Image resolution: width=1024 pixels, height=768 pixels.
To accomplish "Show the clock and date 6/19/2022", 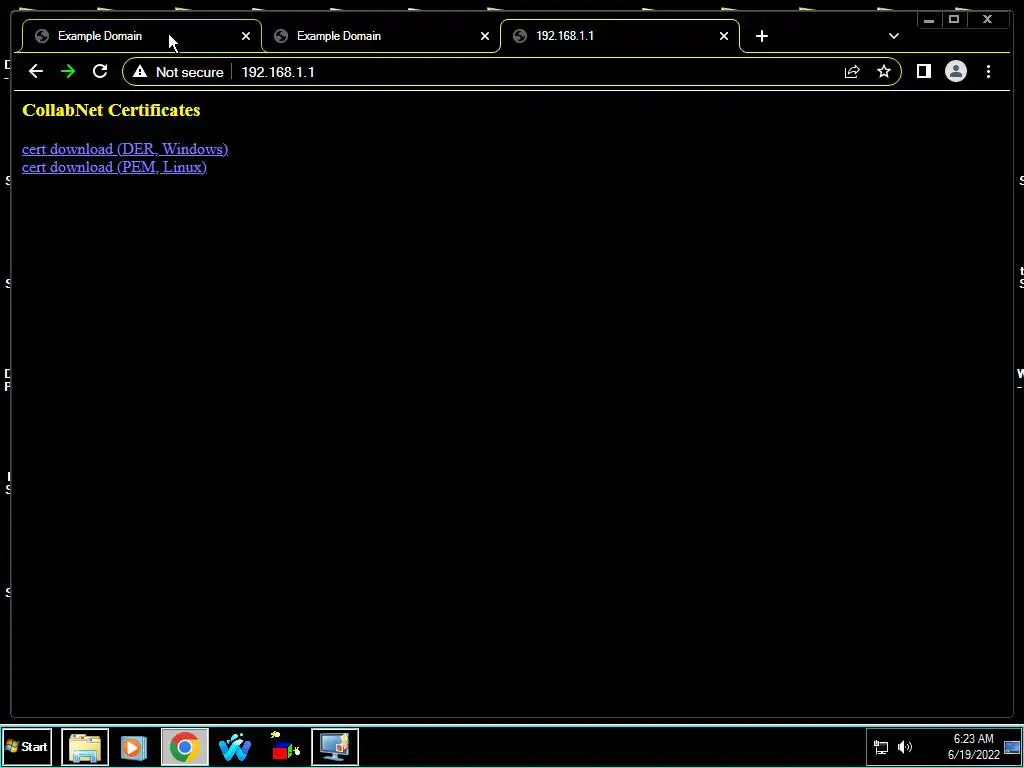I will 973,746.
